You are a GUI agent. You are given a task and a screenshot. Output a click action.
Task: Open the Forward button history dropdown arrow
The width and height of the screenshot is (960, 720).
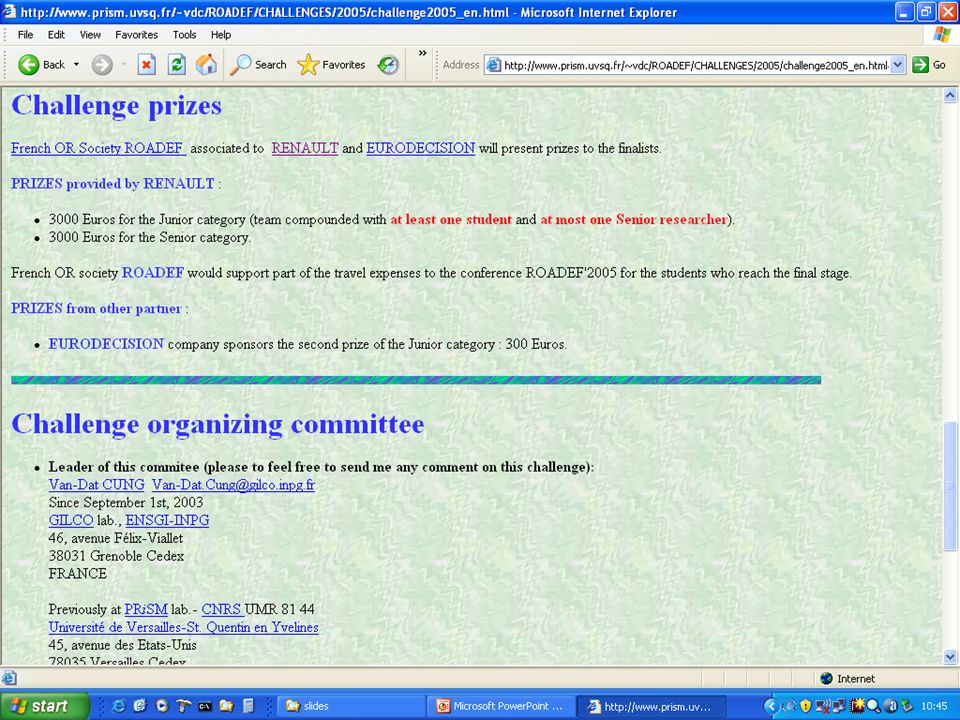point(124,64)
